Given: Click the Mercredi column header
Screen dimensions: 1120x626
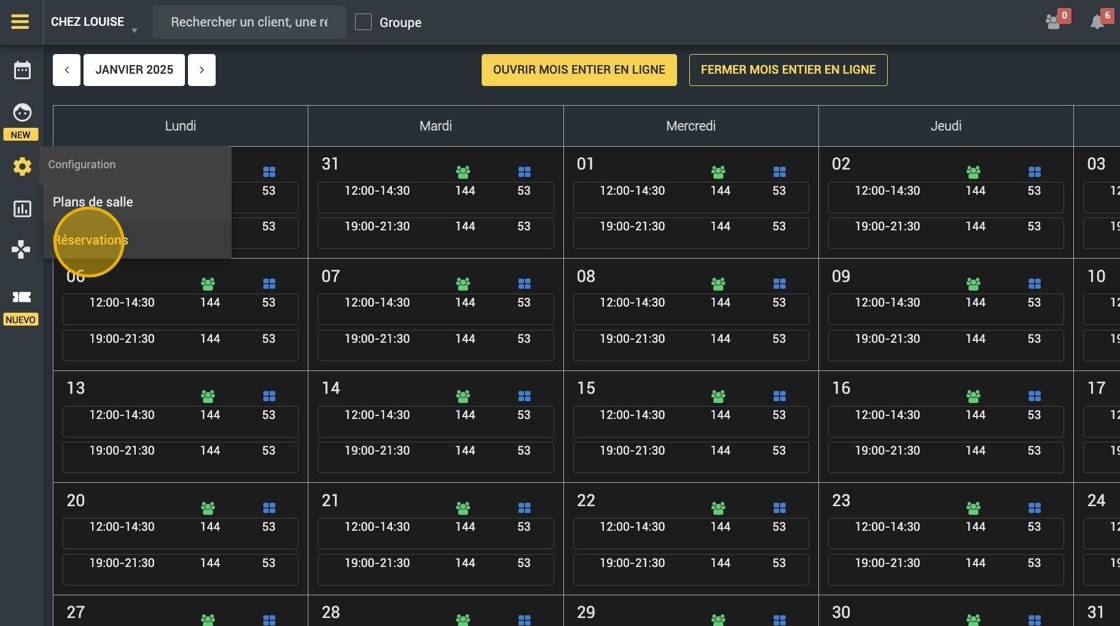Looking at the screenshot, I should 691,126.
